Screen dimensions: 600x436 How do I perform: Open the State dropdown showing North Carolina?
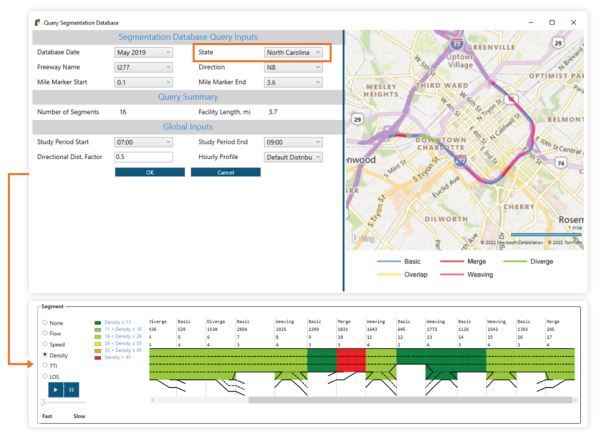pyautogui.click(x=292, y=52)
